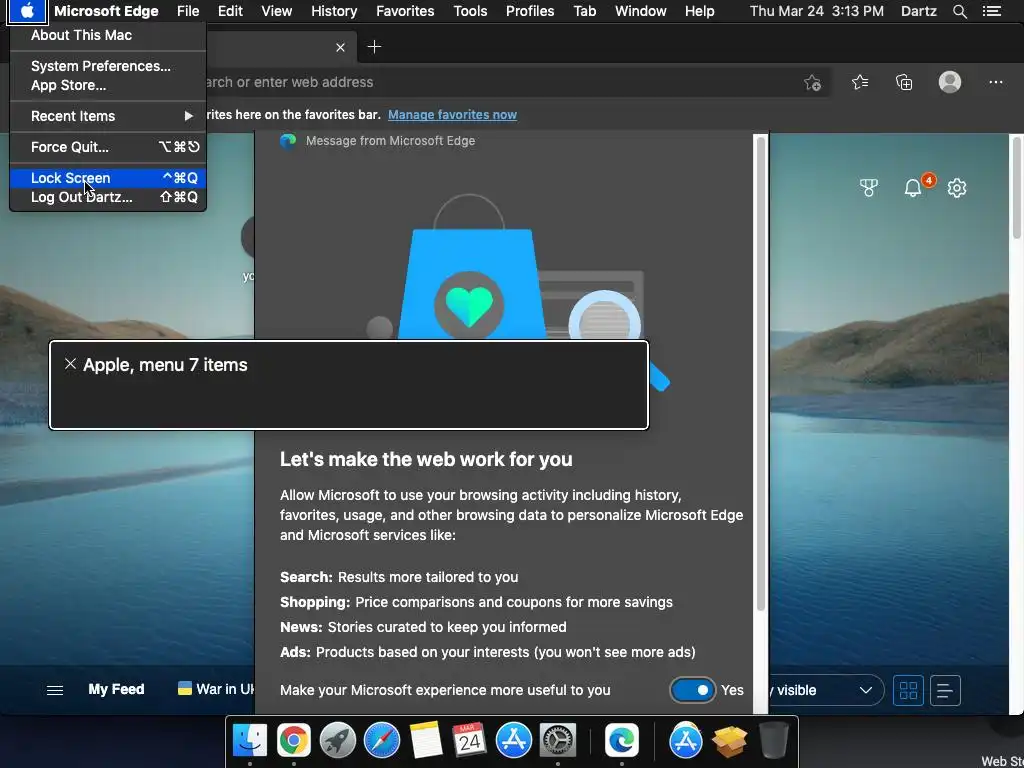
Task: Click the Dartz user name in menu bar
Action: (919, 11)
